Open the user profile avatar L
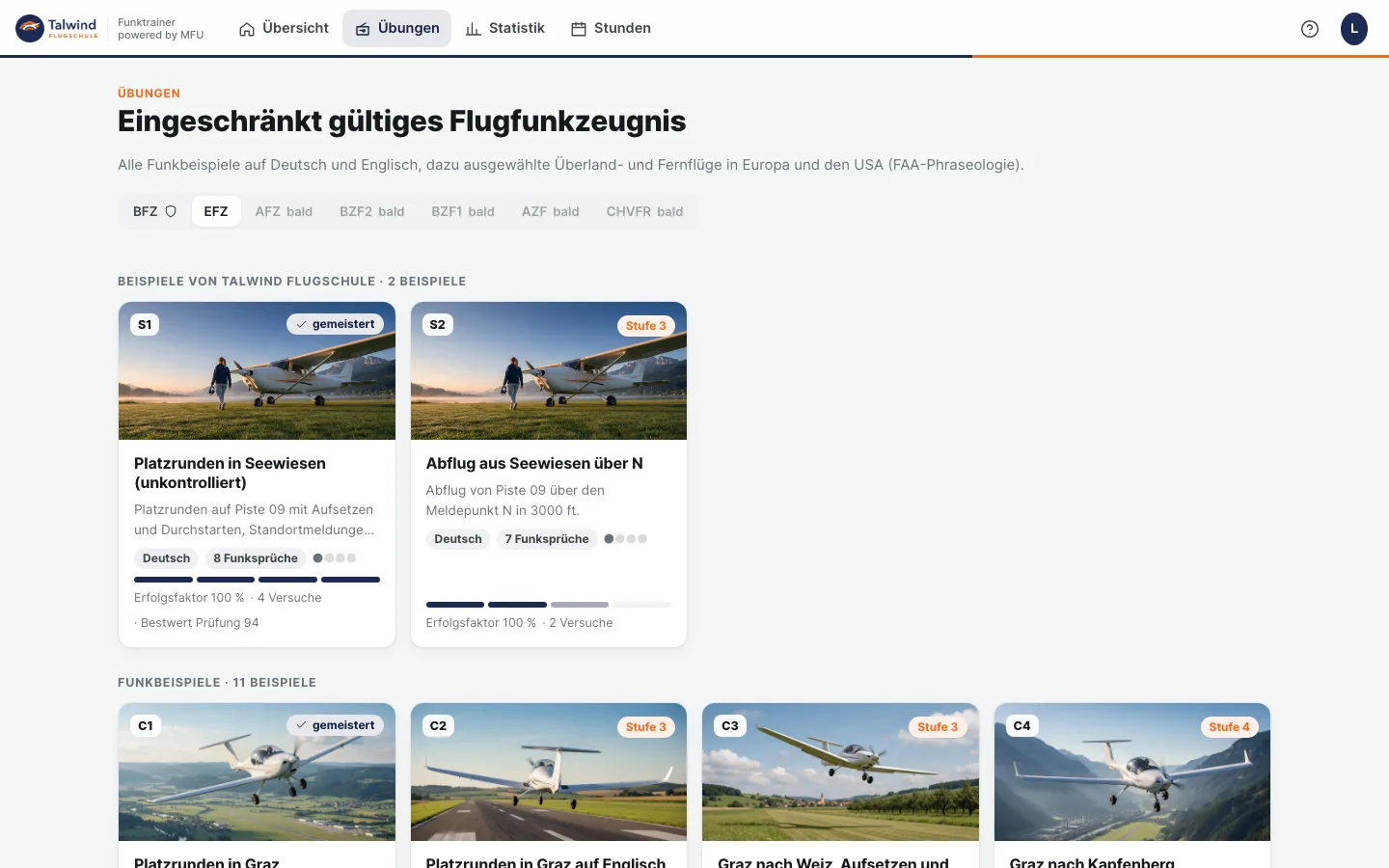 (x=1354, y=29)
